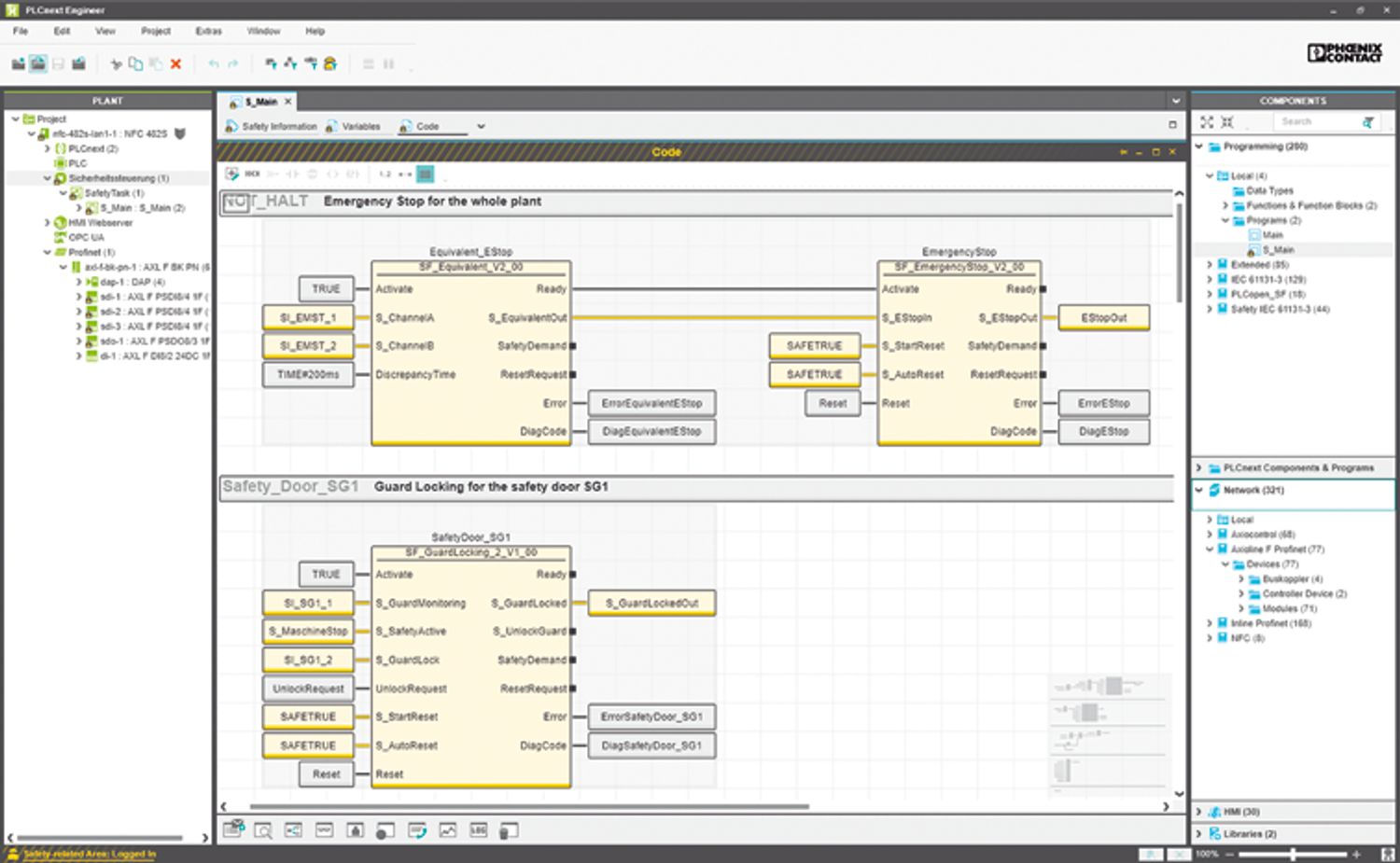
Task: Toggle the highlighted grid view button in code toolbar
Action: pyautogui.click(x=425, y=174)
